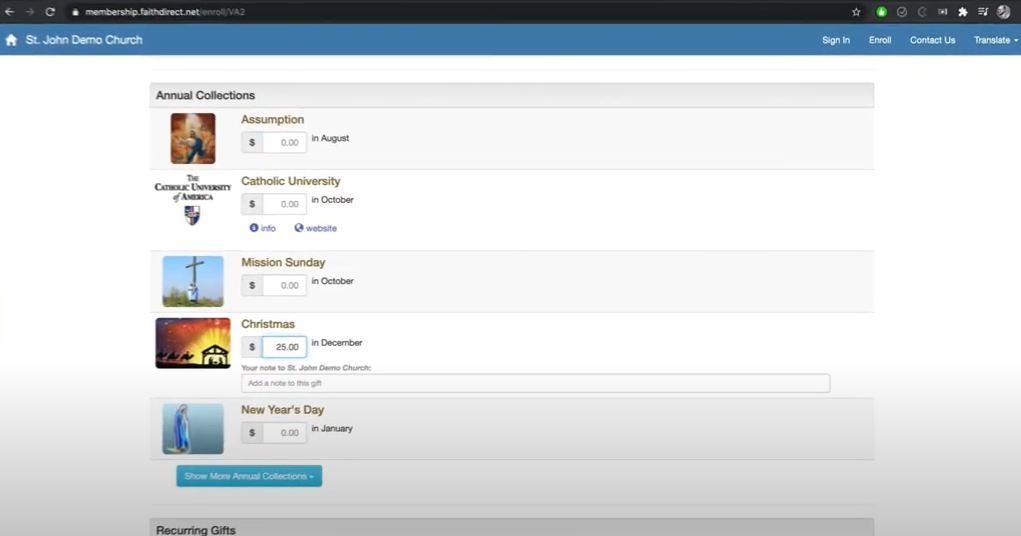Click the New Year's Day collection title
This screenshot has height=536, width=1021.
pos(283,410)
